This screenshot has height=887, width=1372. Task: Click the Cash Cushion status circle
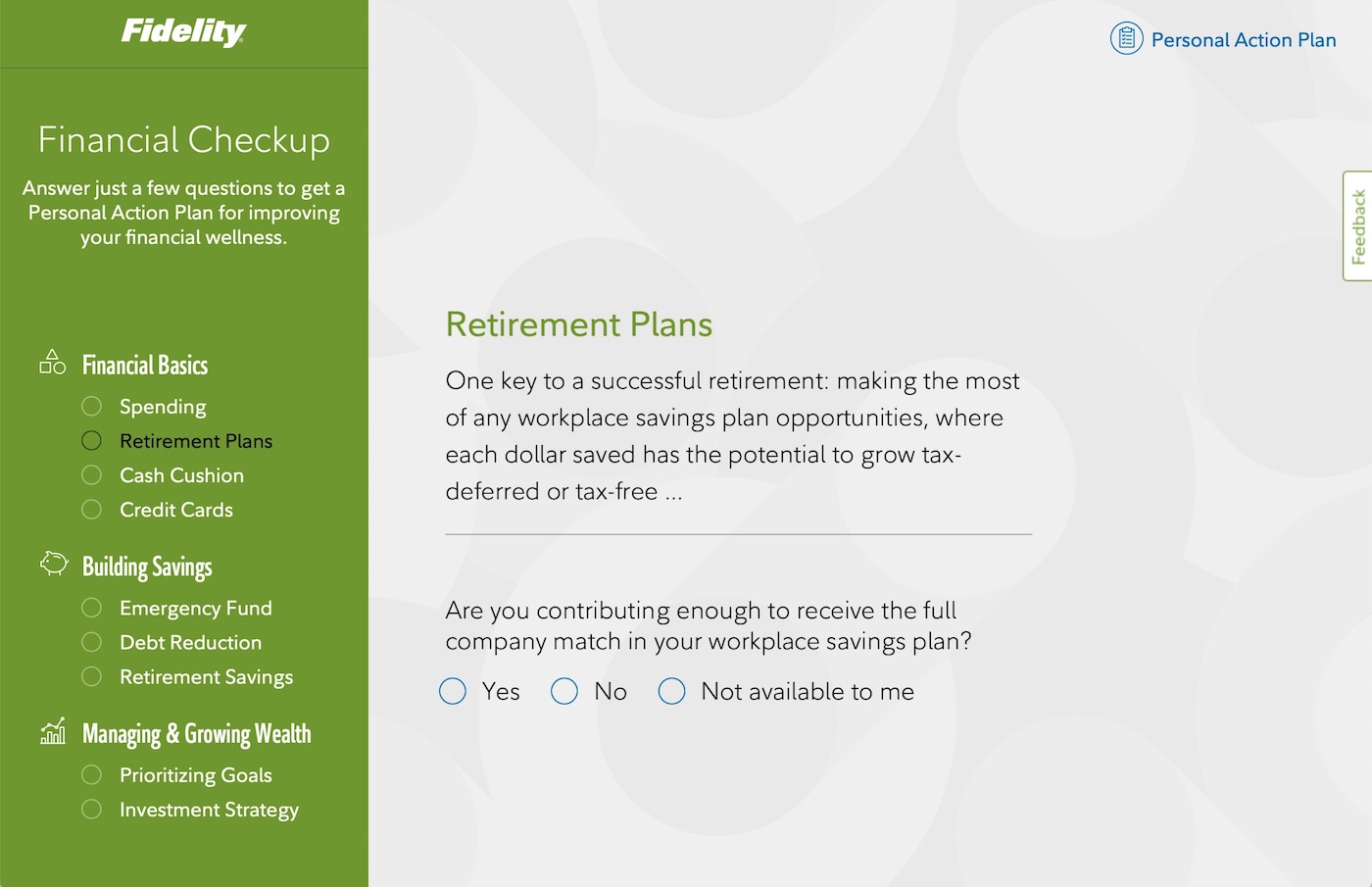click(91, 475)
